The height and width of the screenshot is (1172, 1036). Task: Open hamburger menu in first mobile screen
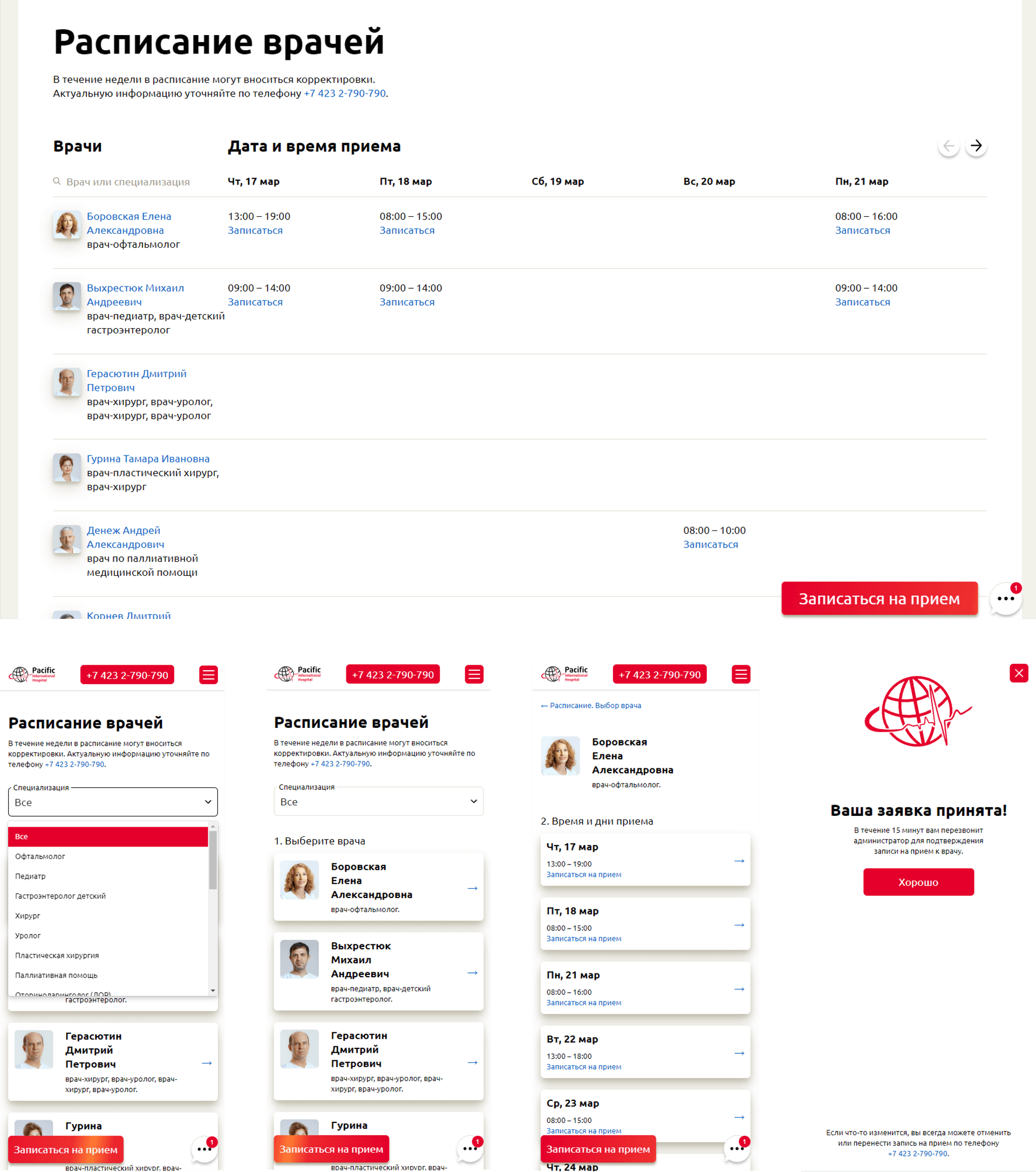209,675
